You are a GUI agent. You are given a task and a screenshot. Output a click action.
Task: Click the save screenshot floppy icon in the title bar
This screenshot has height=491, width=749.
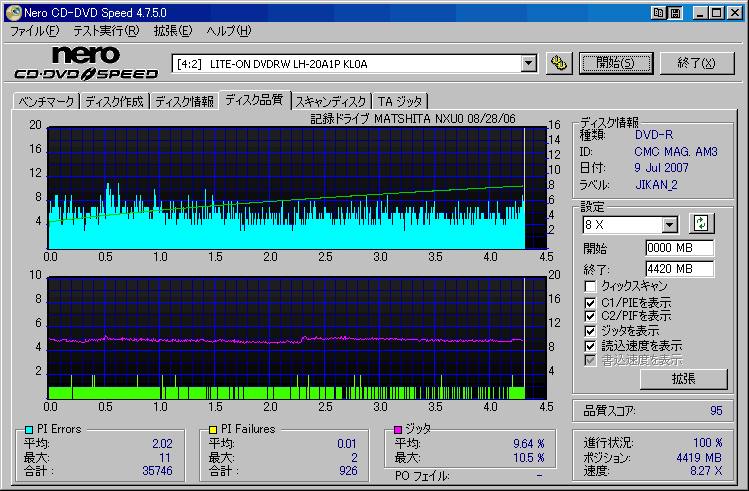tap(675, 13)
